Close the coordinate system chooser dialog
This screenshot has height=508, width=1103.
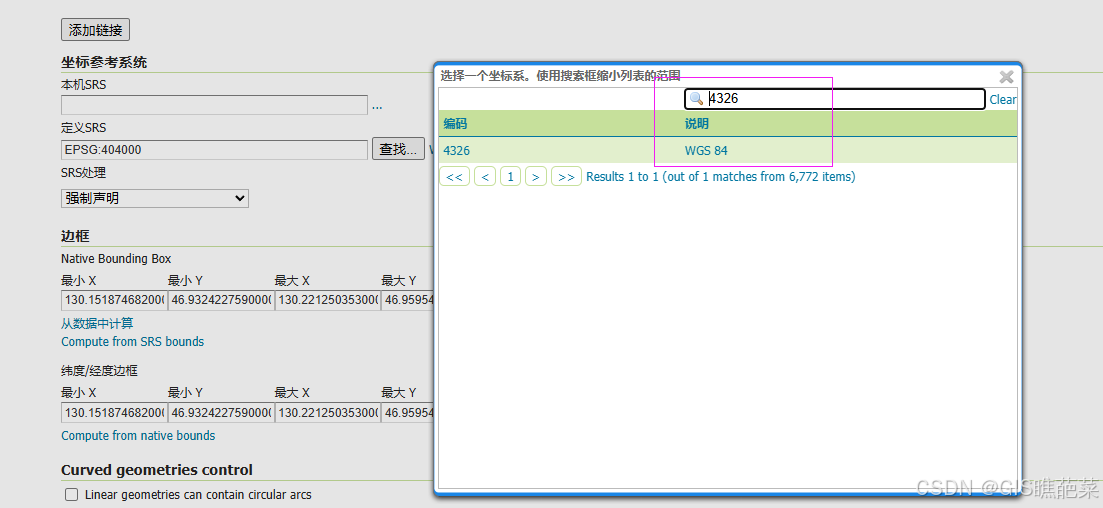tap(1007, 77)
